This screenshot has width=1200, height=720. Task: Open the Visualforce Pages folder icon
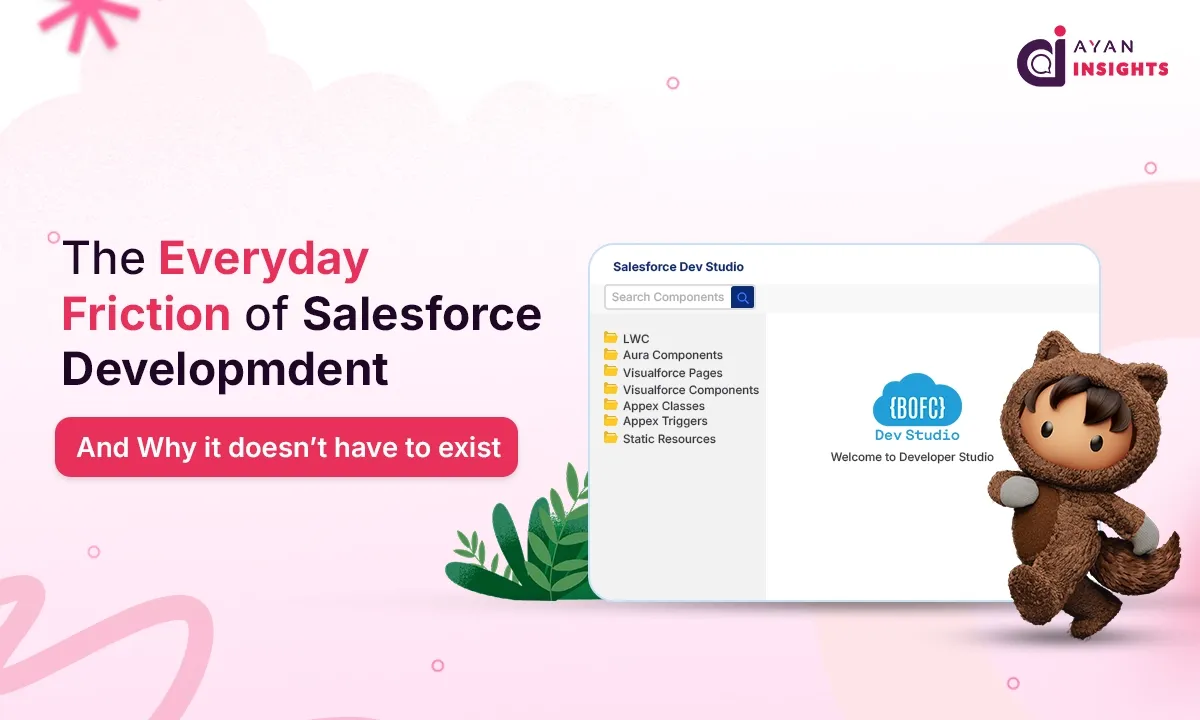[x=610, y=372]
